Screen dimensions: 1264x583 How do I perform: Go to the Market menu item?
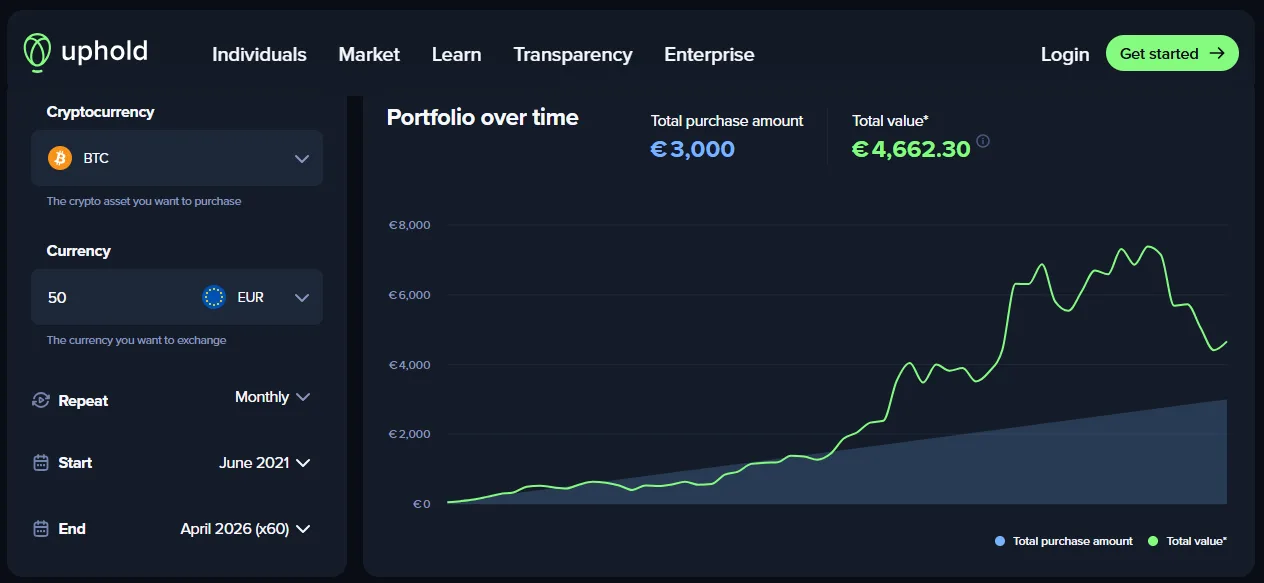pyautogui.click(x=369, y=55)
